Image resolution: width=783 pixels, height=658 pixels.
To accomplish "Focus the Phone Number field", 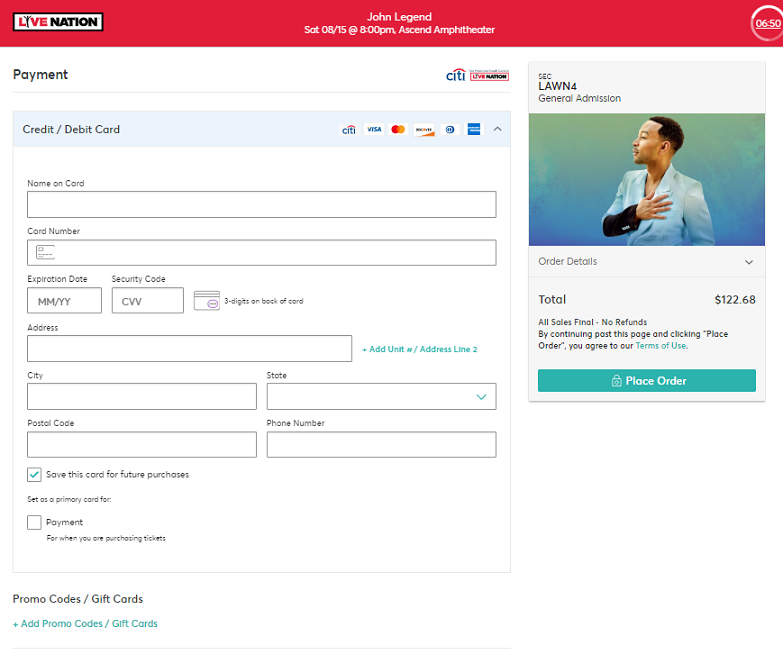I will tap(382, 444).
